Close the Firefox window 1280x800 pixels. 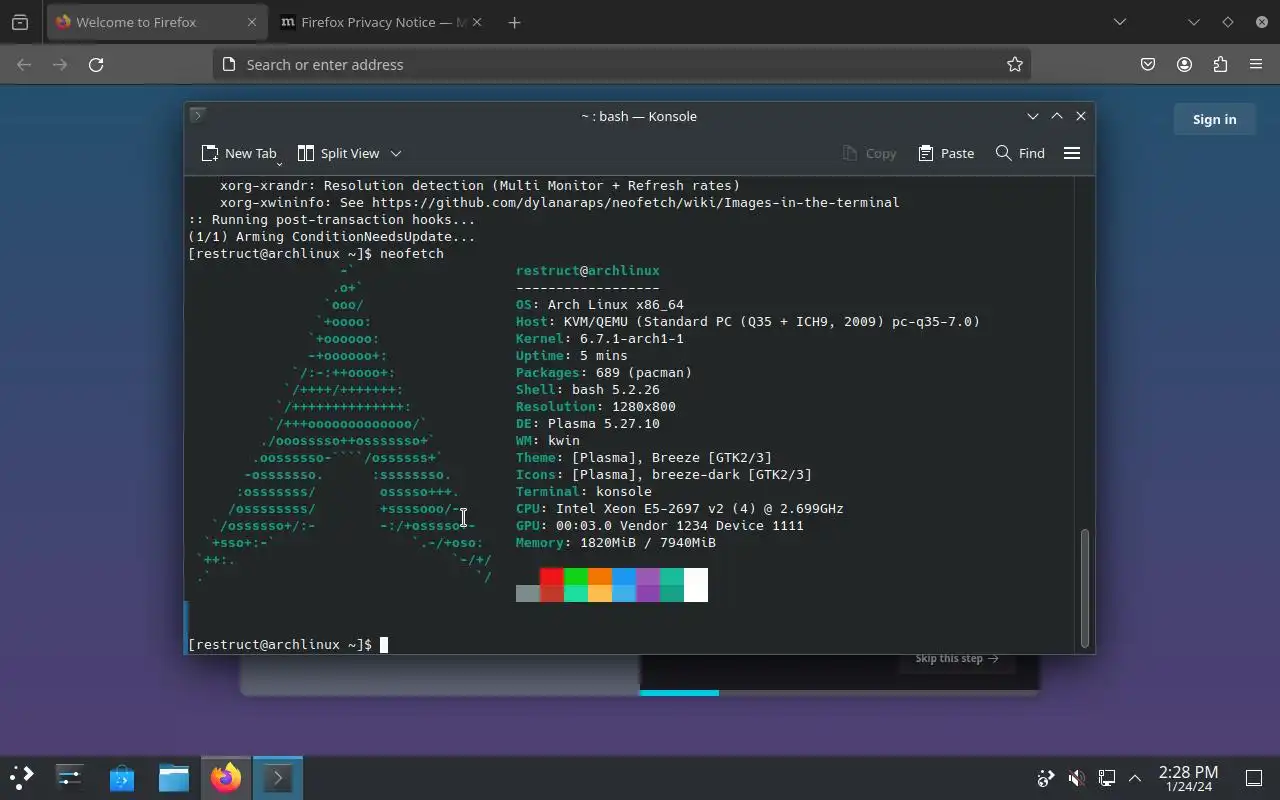point(1262,22)
